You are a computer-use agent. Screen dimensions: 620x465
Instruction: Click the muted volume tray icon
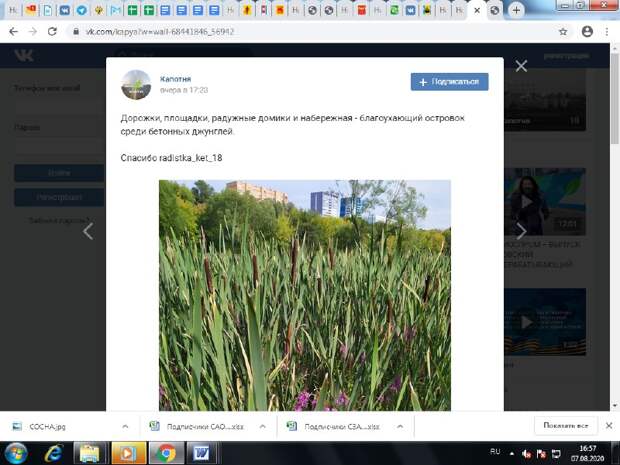click(527, 454)
